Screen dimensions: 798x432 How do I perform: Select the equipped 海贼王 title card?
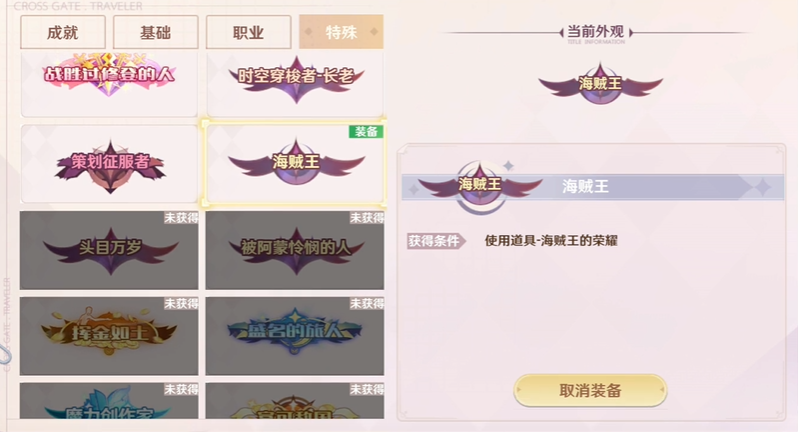[x=295, y=164]
